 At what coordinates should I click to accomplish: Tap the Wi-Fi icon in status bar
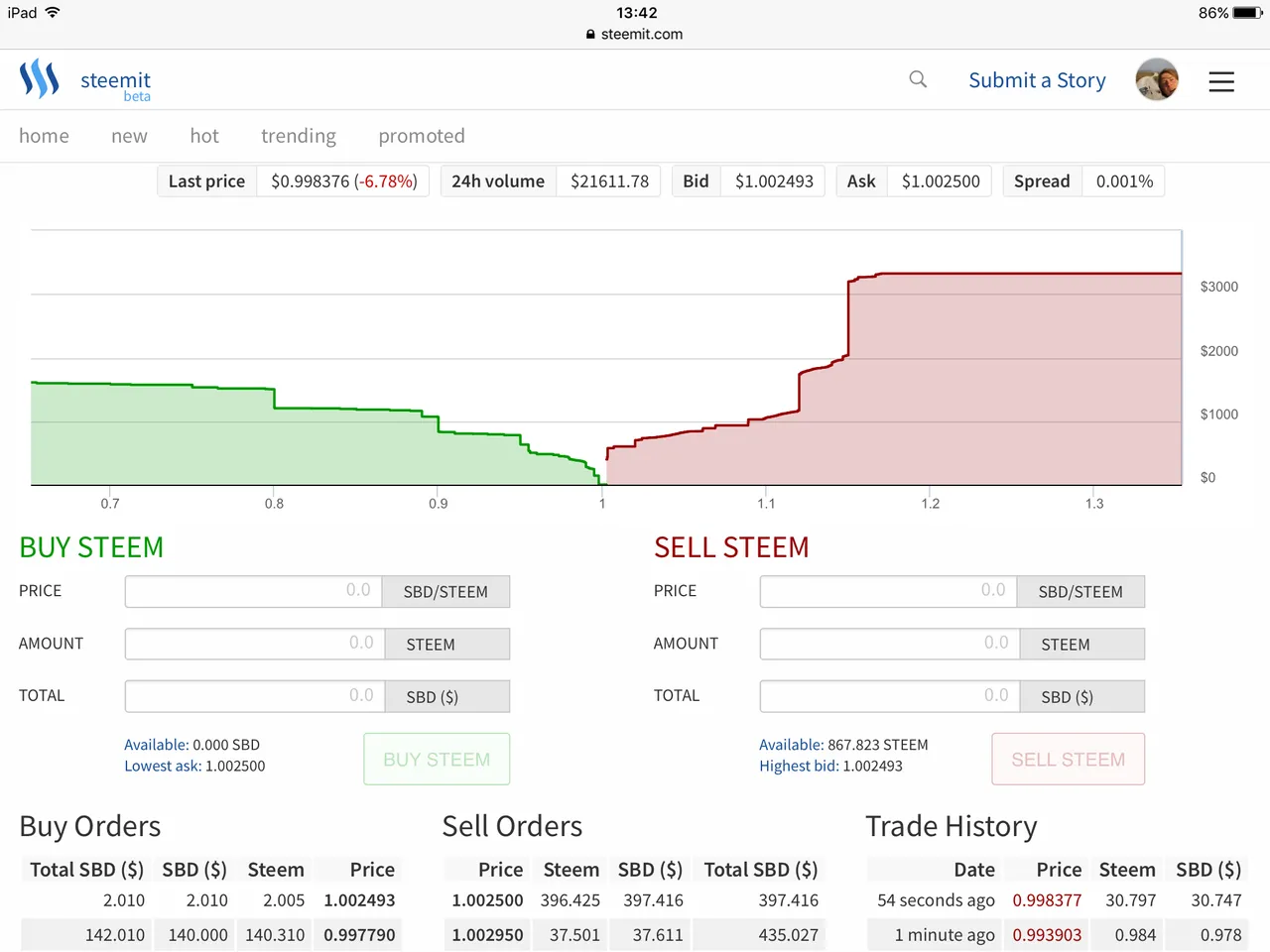52,13
